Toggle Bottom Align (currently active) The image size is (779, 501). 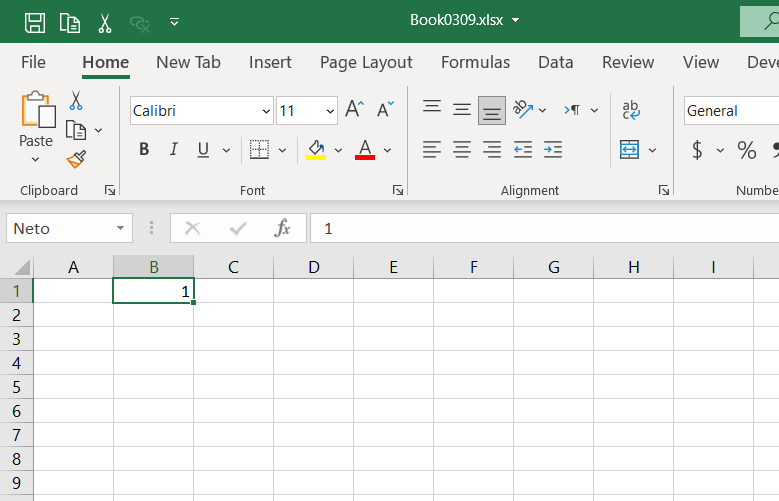(492, 110)
